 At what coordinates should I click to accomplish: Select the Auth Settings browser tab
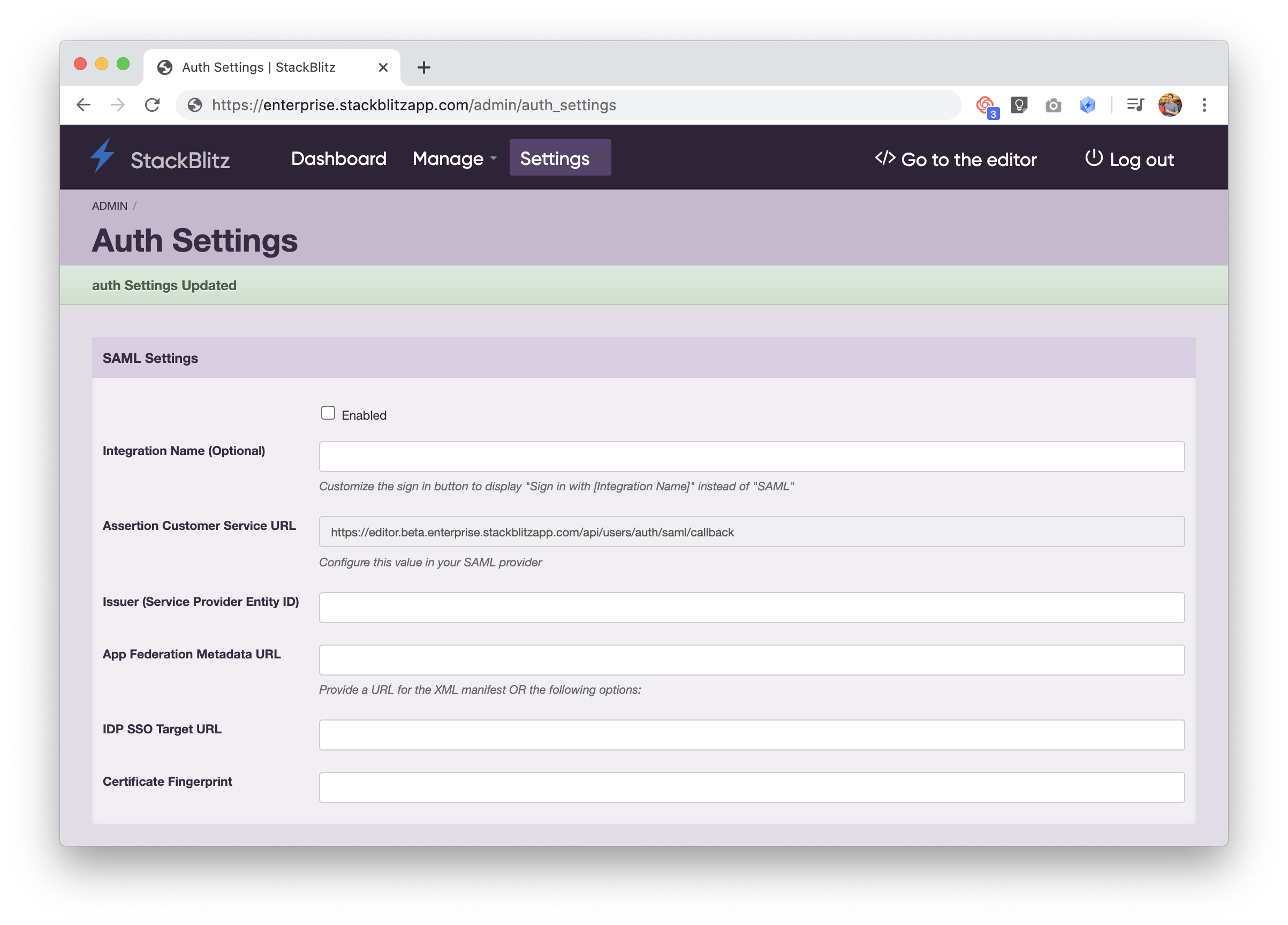pos(259,66)
